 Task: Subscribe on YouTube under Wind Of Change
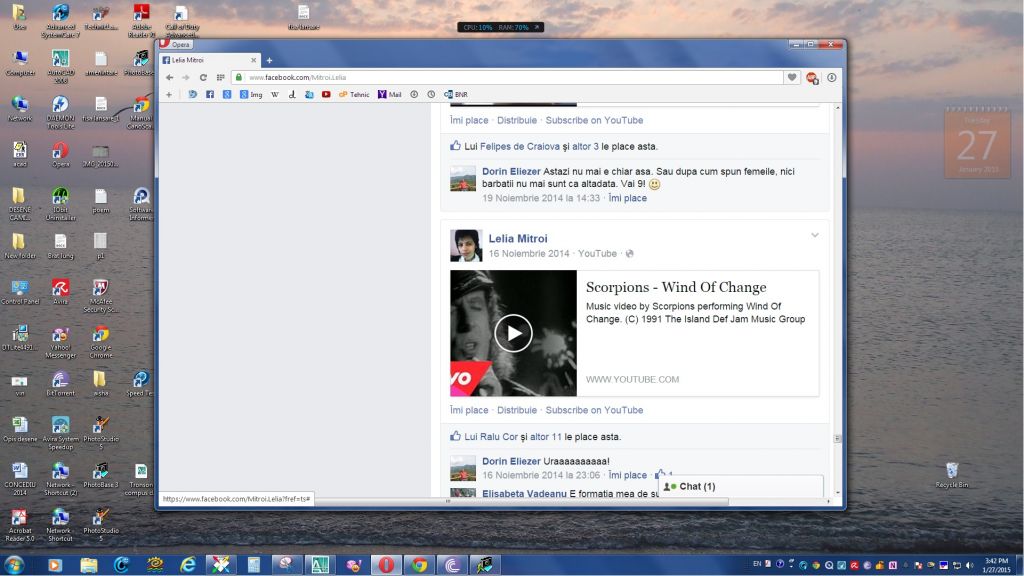pos(594,410)
